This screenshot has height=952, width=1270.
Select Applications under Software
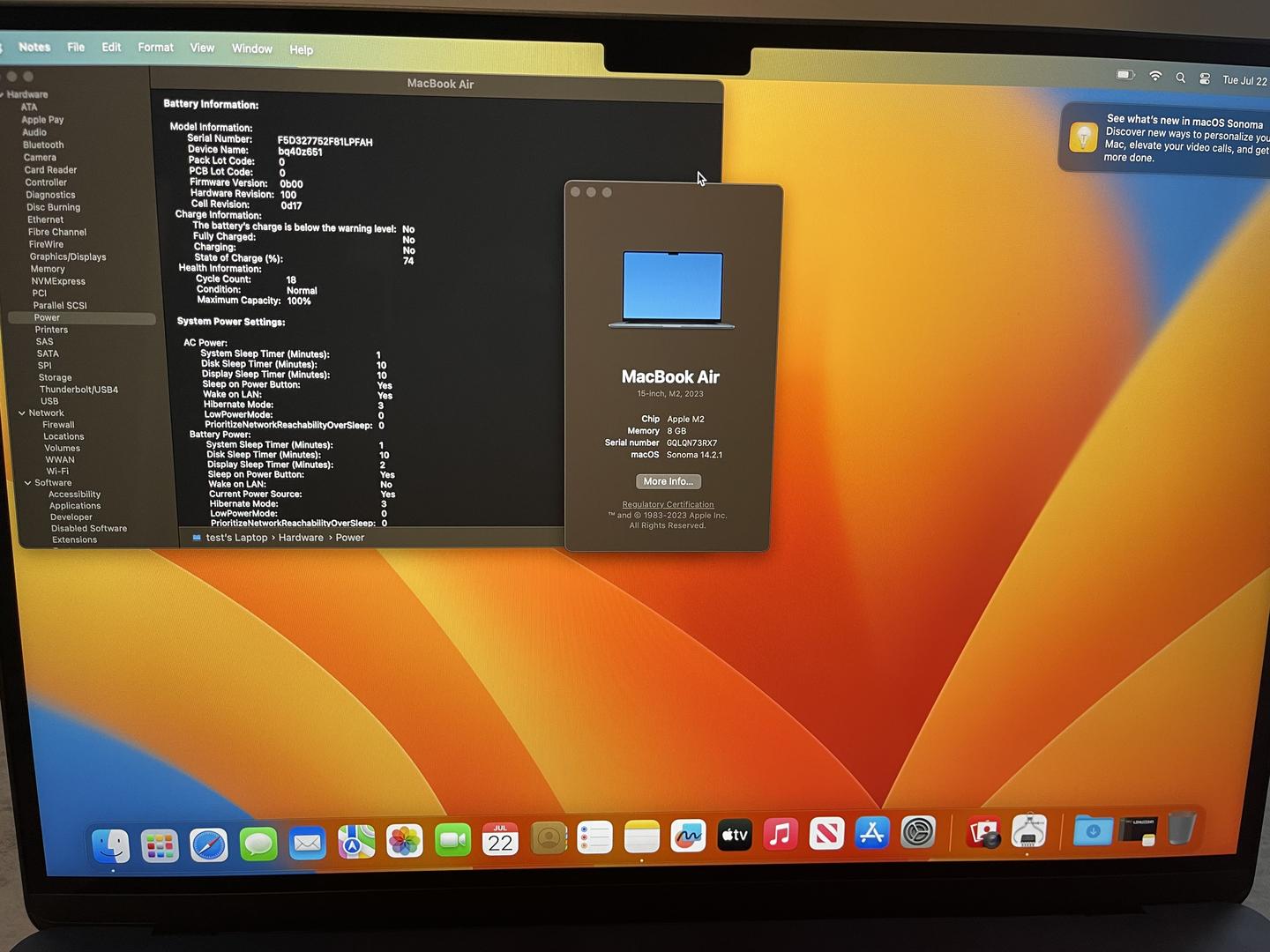(x=75, y=506)
